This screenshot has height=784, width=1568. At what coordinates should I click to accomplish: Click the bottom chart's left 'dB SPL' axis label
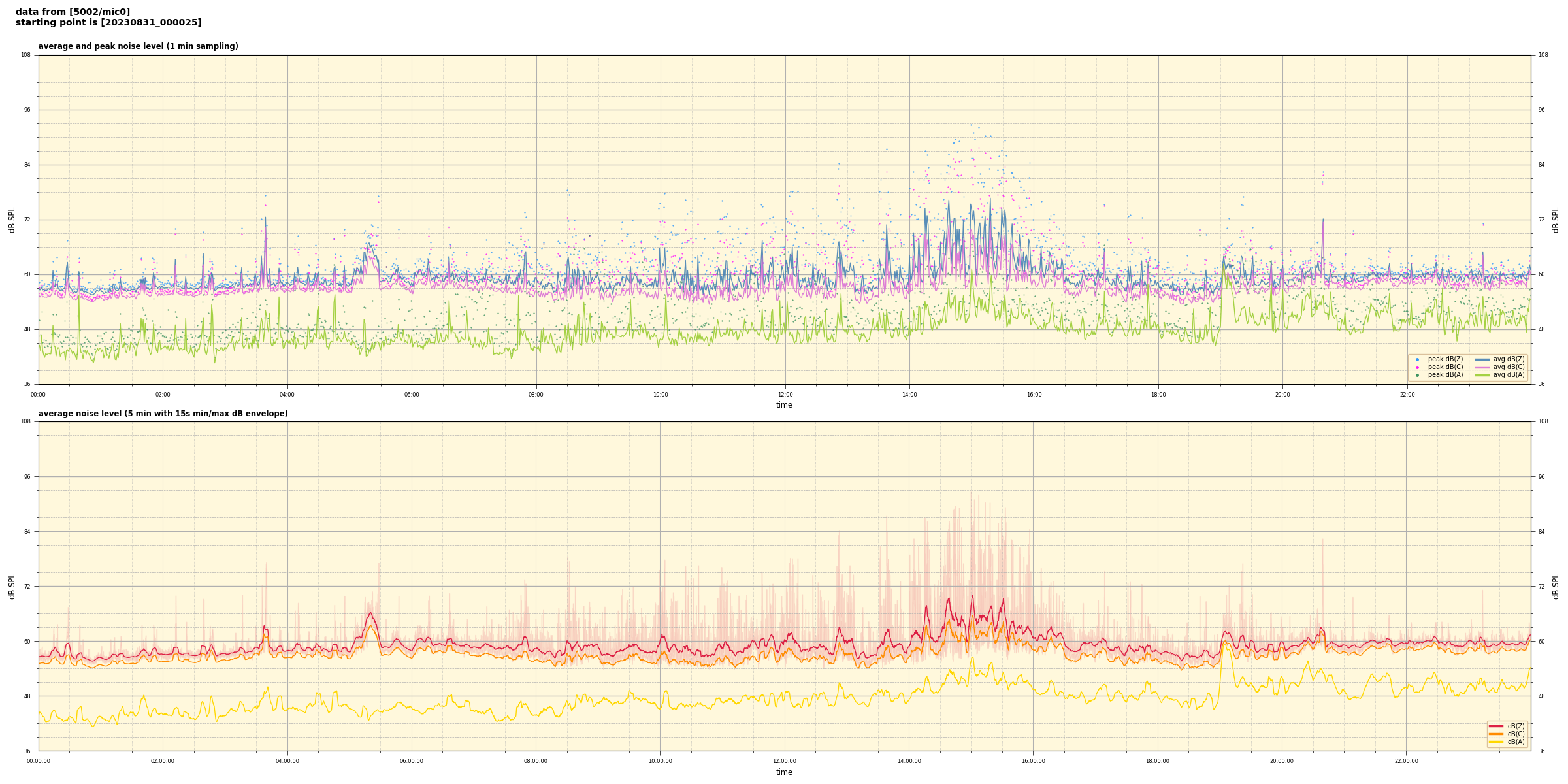[12, 586]
